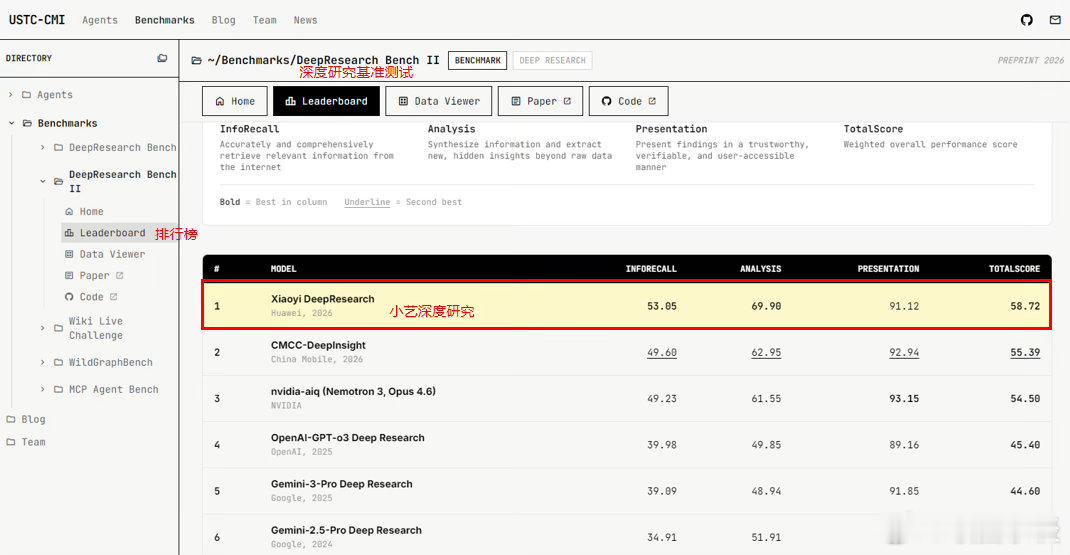Image resolution: width=1070 pixels, height=555 pixels.
Task: Open News in top navigation
Action: coord(305,20)
